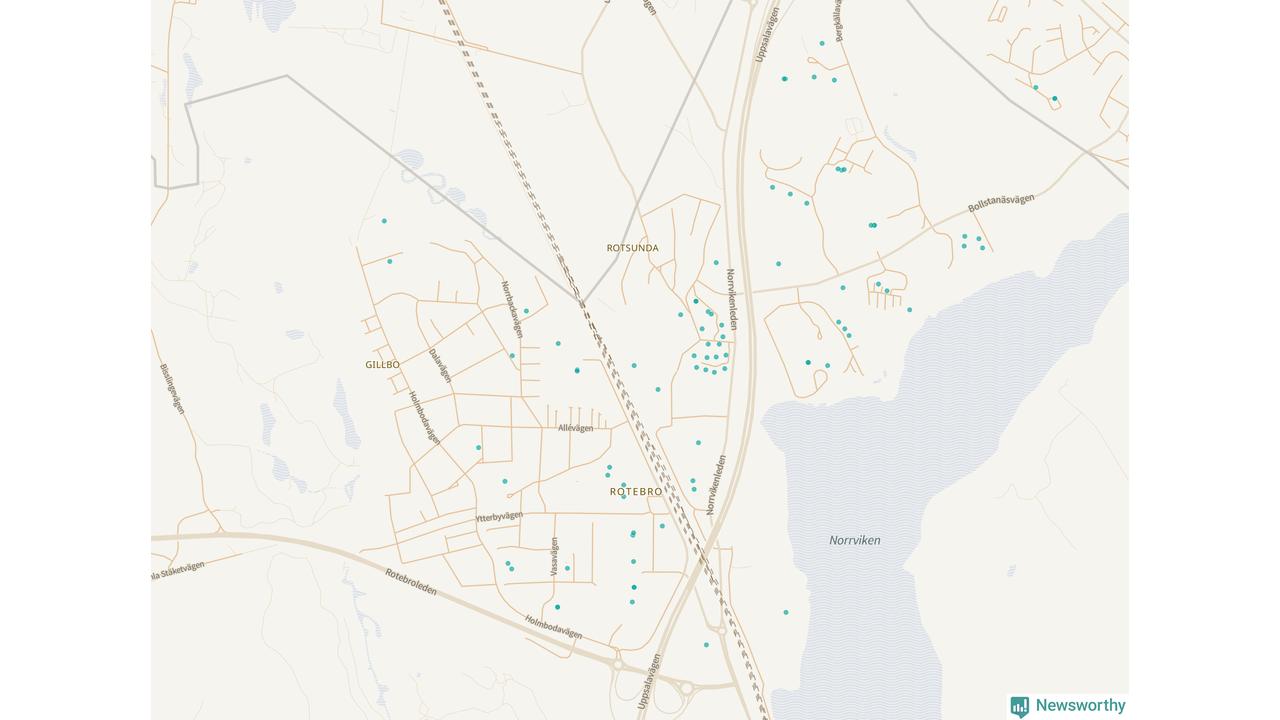Open the Newsworthy text link
The width and height of the screenshot is (1280, 720).
coord(1080,706)
